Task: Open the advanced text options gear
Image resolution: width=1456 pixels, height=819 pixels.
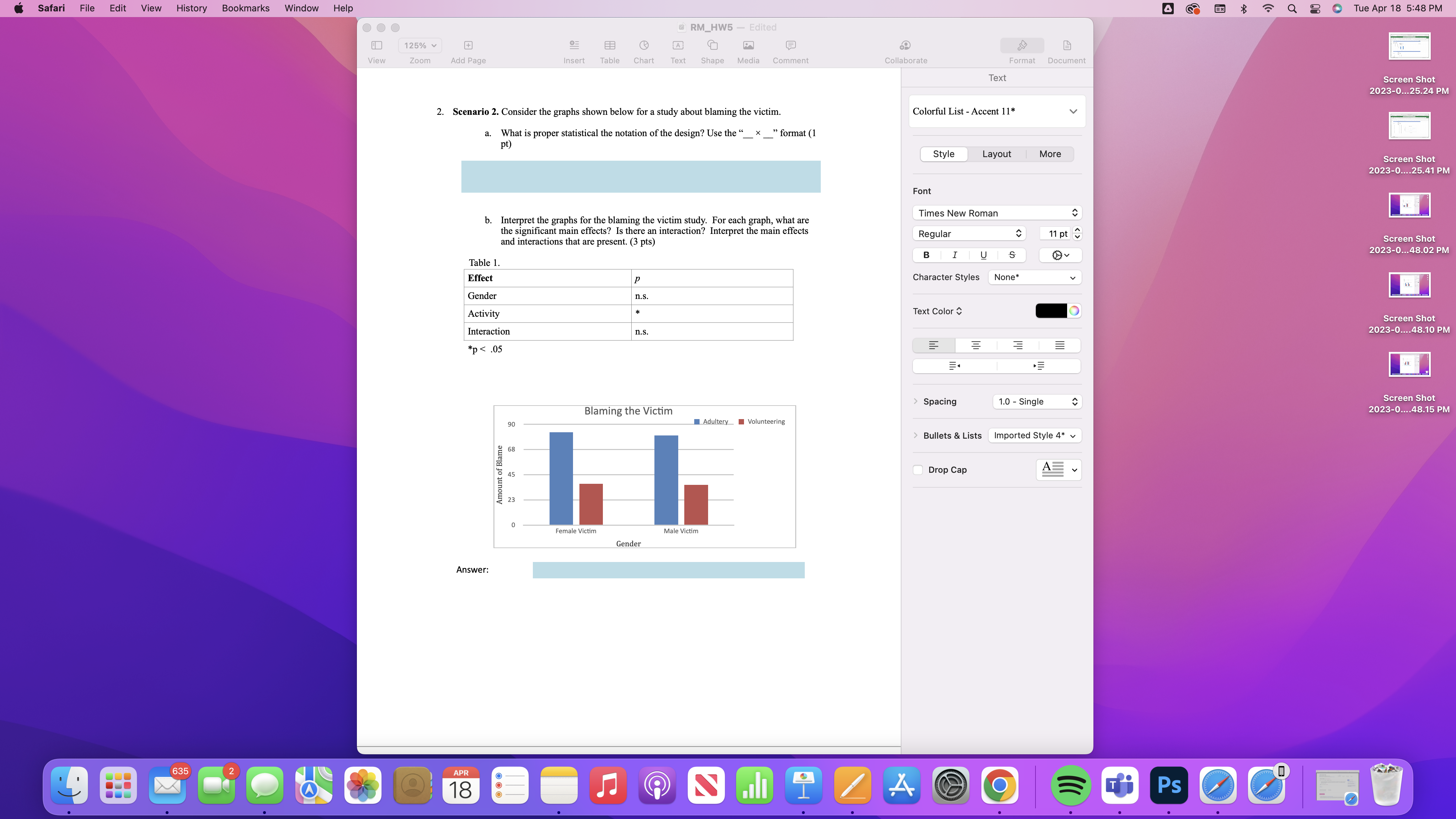Action: (x=1059, y=255)
